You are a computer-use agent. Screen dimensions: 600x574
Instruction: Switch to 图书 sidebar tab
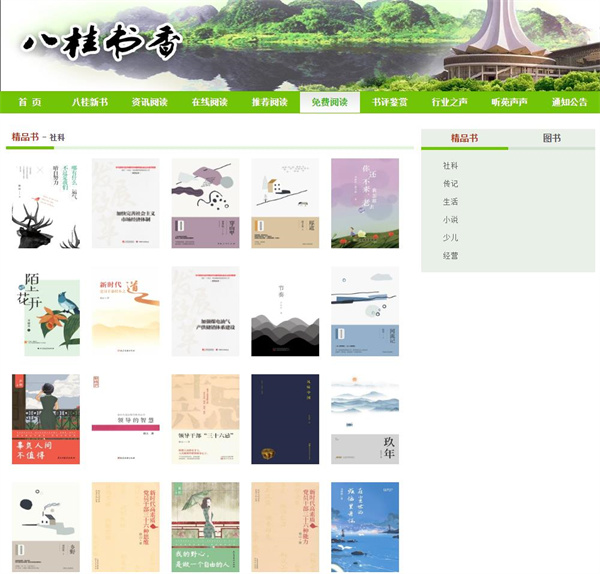click(551, 139)
